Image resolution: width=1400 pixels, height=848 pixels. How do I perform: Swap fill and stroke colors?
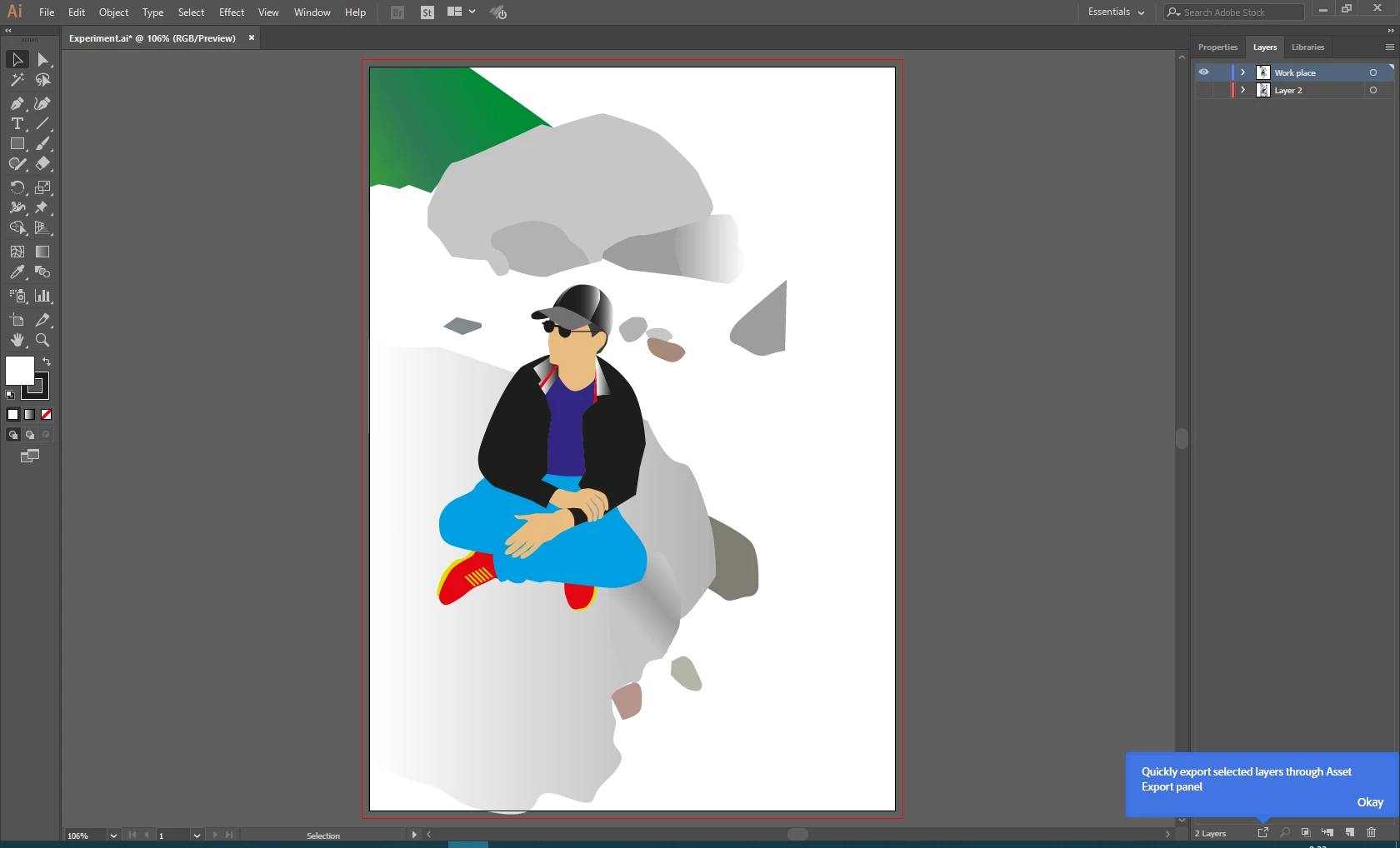(47, 362)
